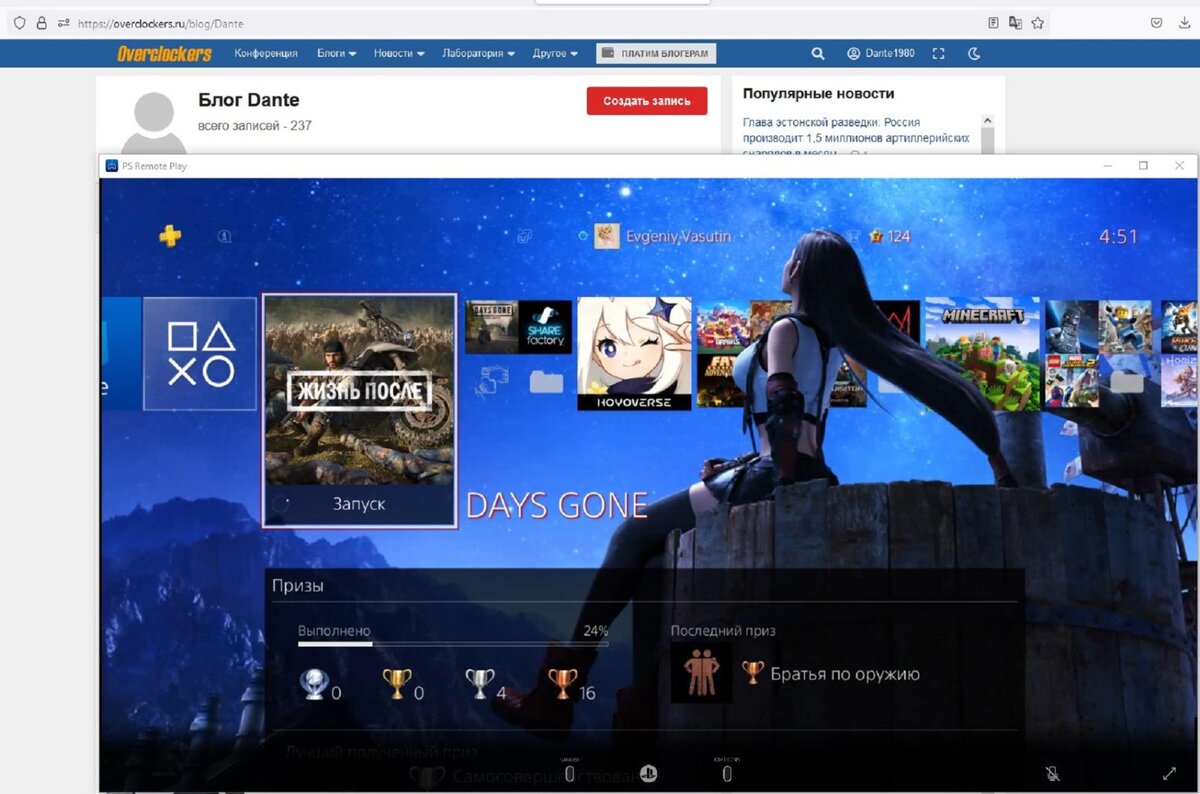Expand the Новости dropdown menu
Screen dimensions: 1200x794
tap(399, 53)
